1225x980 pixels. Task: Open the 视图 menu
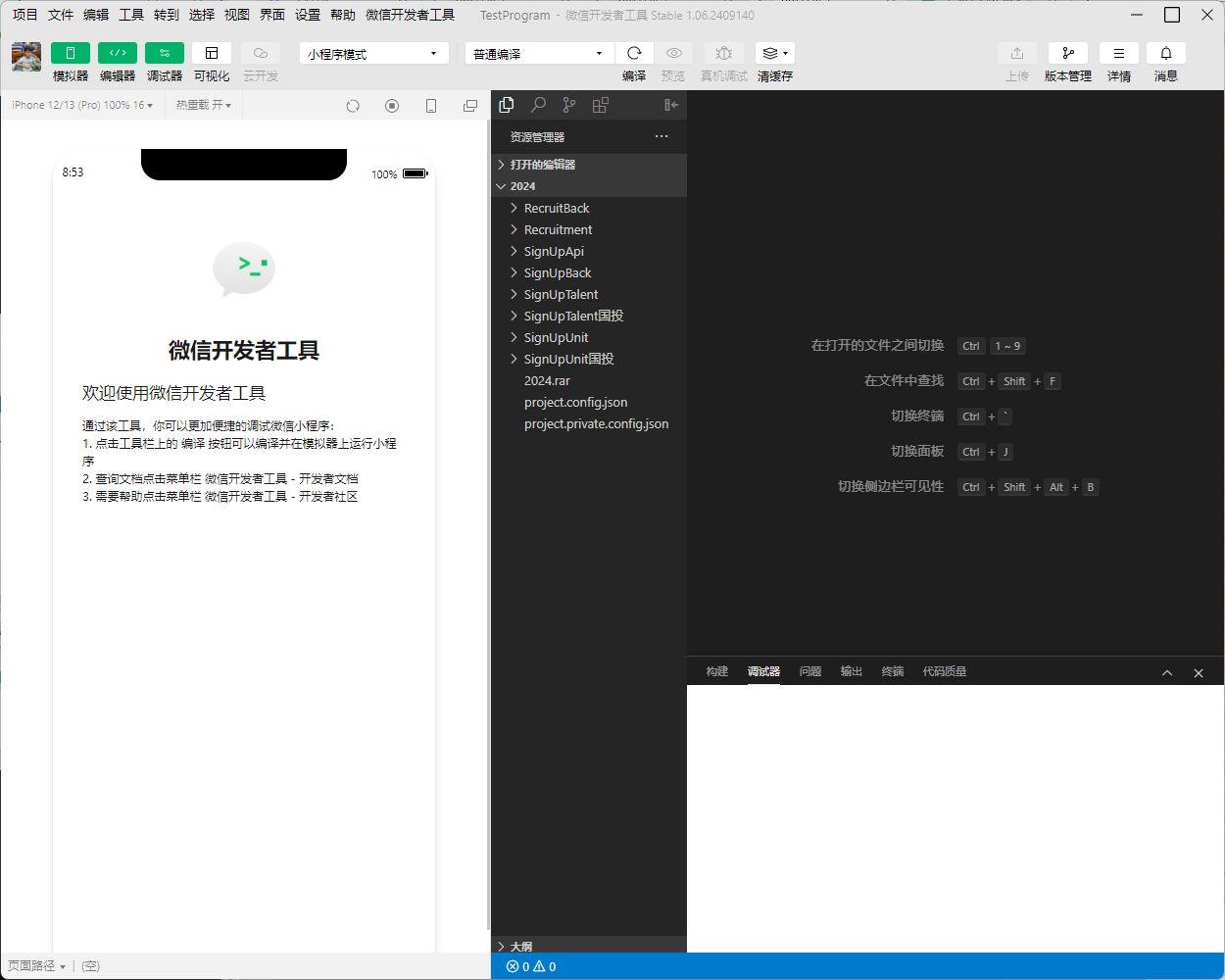click(x=237, y=15)
